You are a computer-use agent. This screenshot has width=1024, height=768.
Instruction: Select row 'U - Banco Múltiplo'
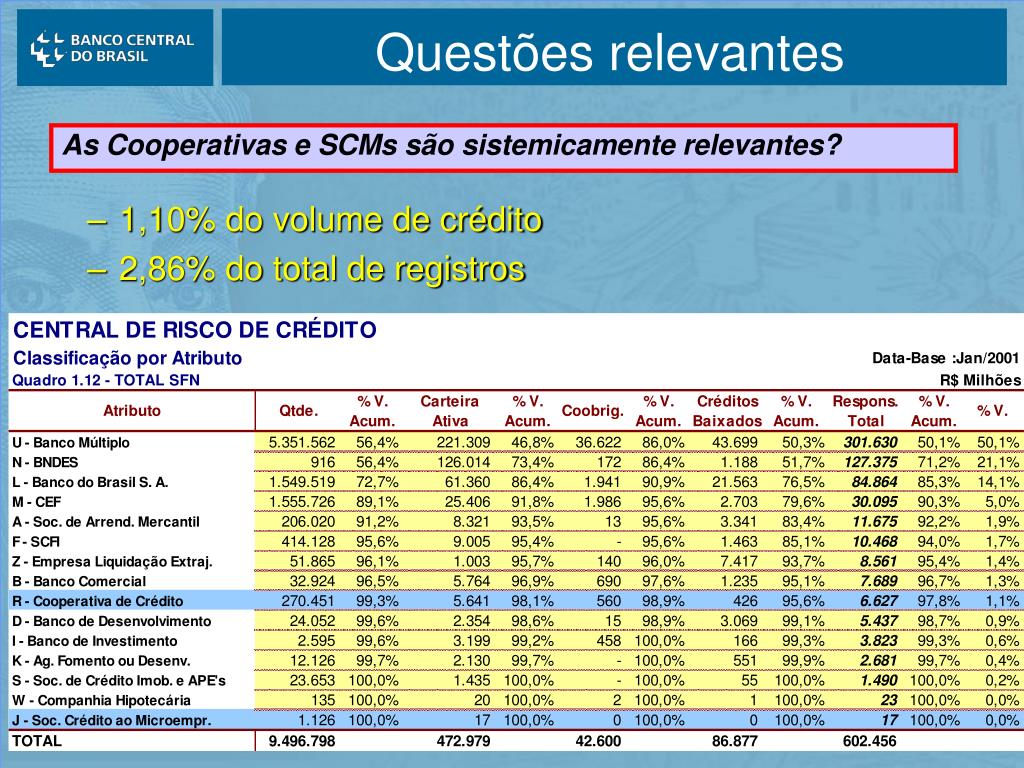(515, 442)
